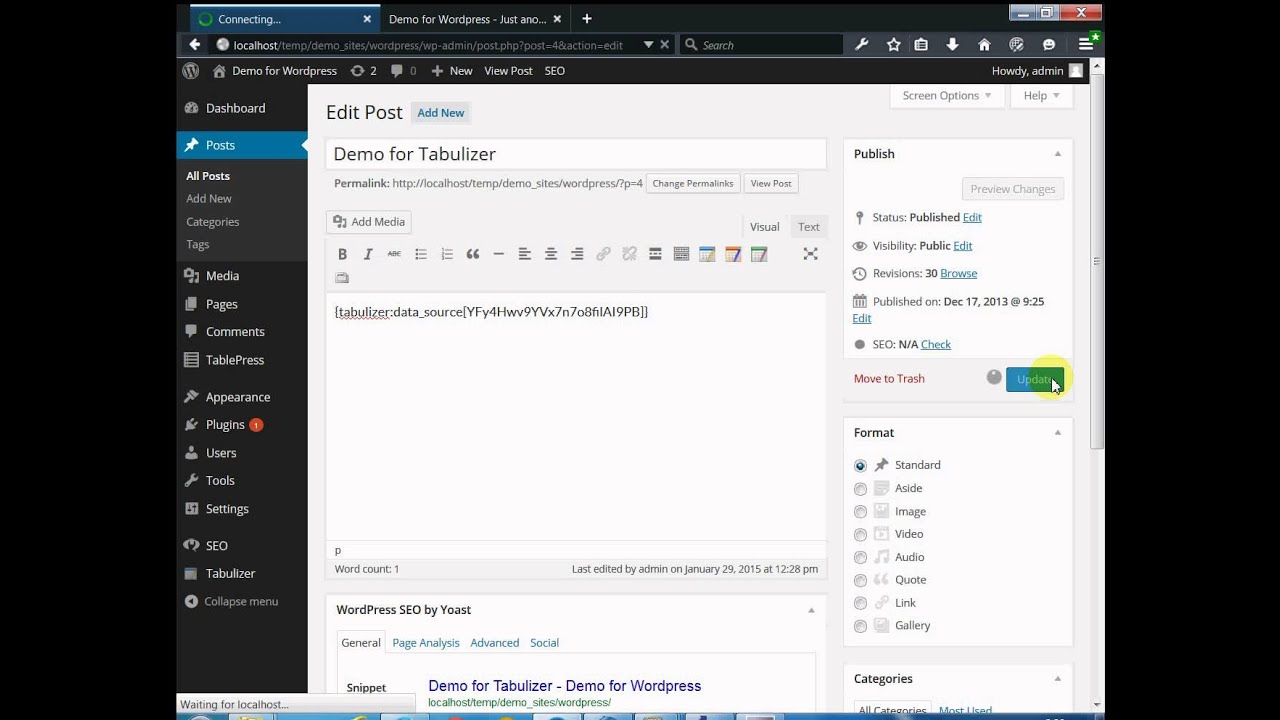Open the Page Analysis tab in Yoast
The height and width of the screenshot is (720, 1280).
tap(425, 642)
